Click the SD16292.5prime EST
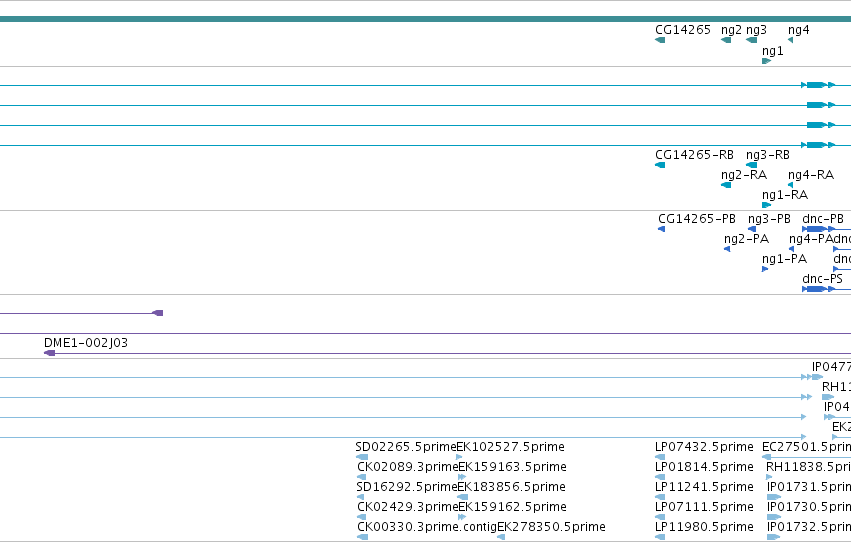 [360, 497]
